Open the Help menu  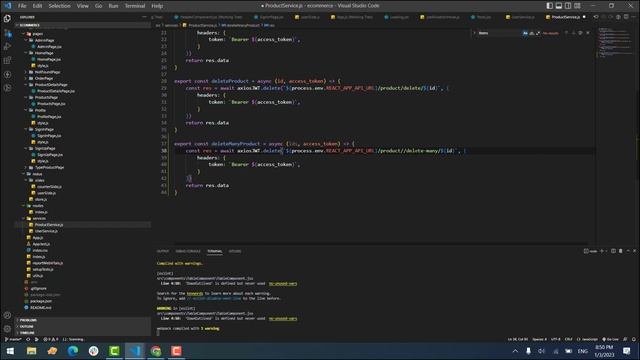tap(157, 6)
